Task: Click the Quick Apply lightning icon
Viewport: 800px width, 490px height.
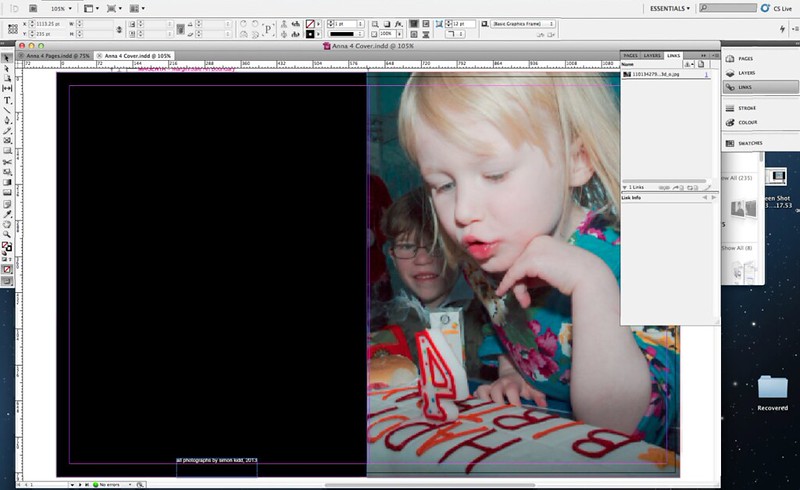Action: [x=782, y=29]
